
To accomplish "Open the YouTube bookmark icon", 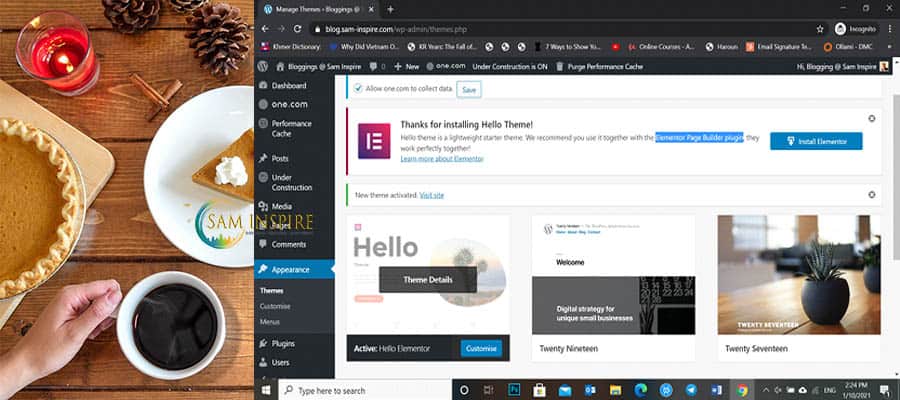I will pyautogui.click(x=615, y=47).
